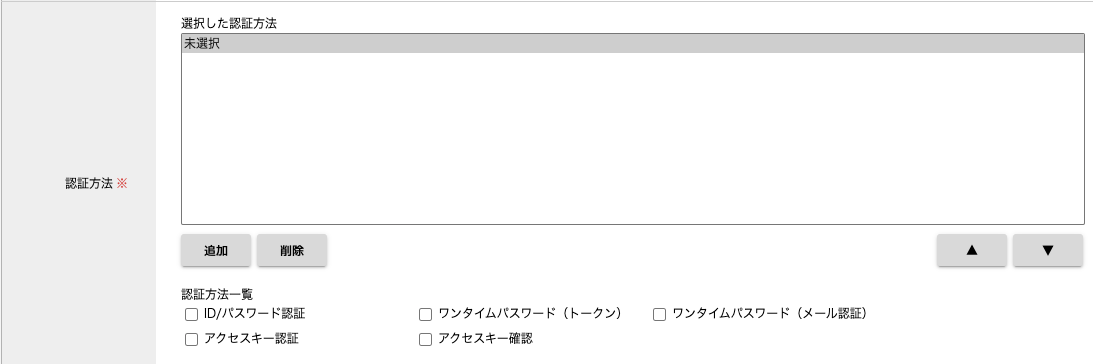Enable the ワンタイムパスワード（トークン） checkbox
This screenshot has width=1093, height=364.
click(x=425, y=314)
